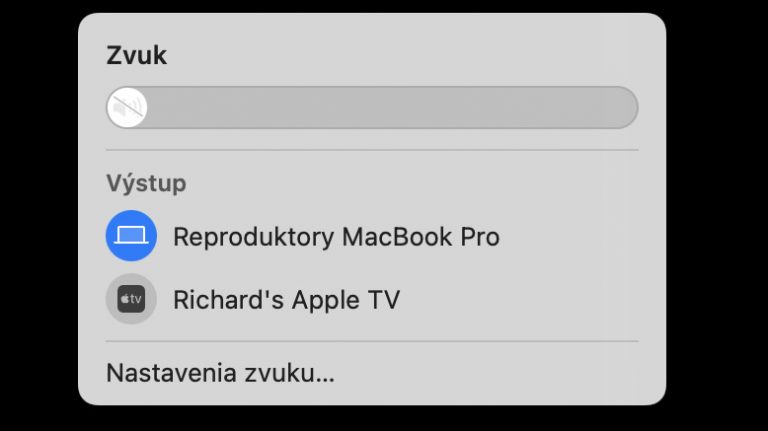
Task: Click the muted speaker icon on slider
Action: tap(127, 107)
